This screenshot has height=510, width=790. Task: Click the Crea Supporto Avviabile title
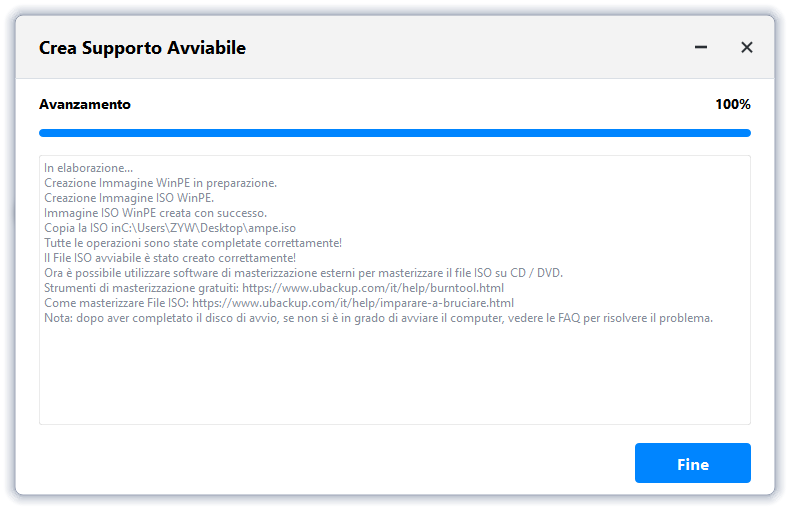[x=142, y=48]
